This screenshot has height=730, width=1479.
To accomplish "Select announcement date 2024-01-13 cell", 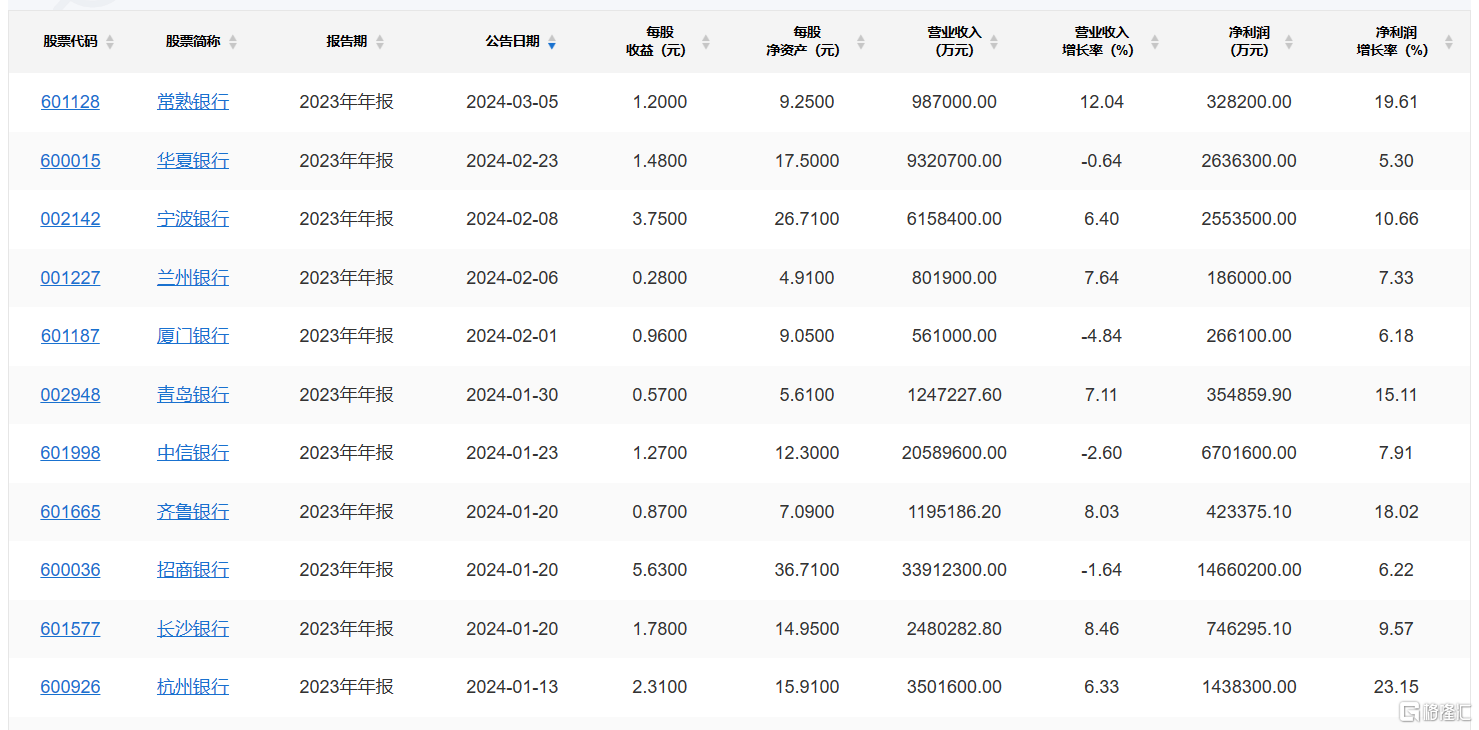I will pos(512,687).
